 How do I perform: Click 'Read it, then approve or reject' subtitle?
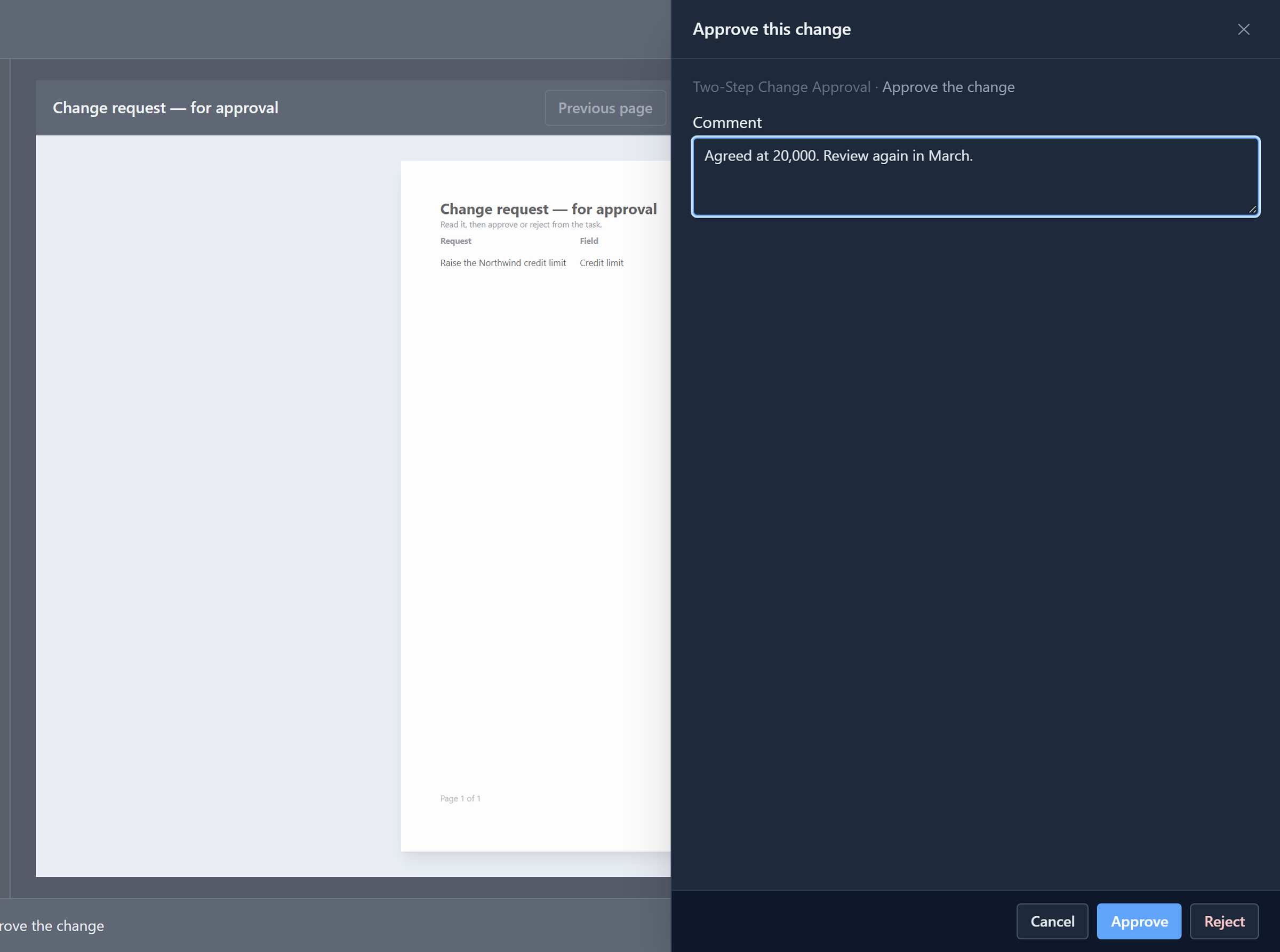[x=521, y=225]
